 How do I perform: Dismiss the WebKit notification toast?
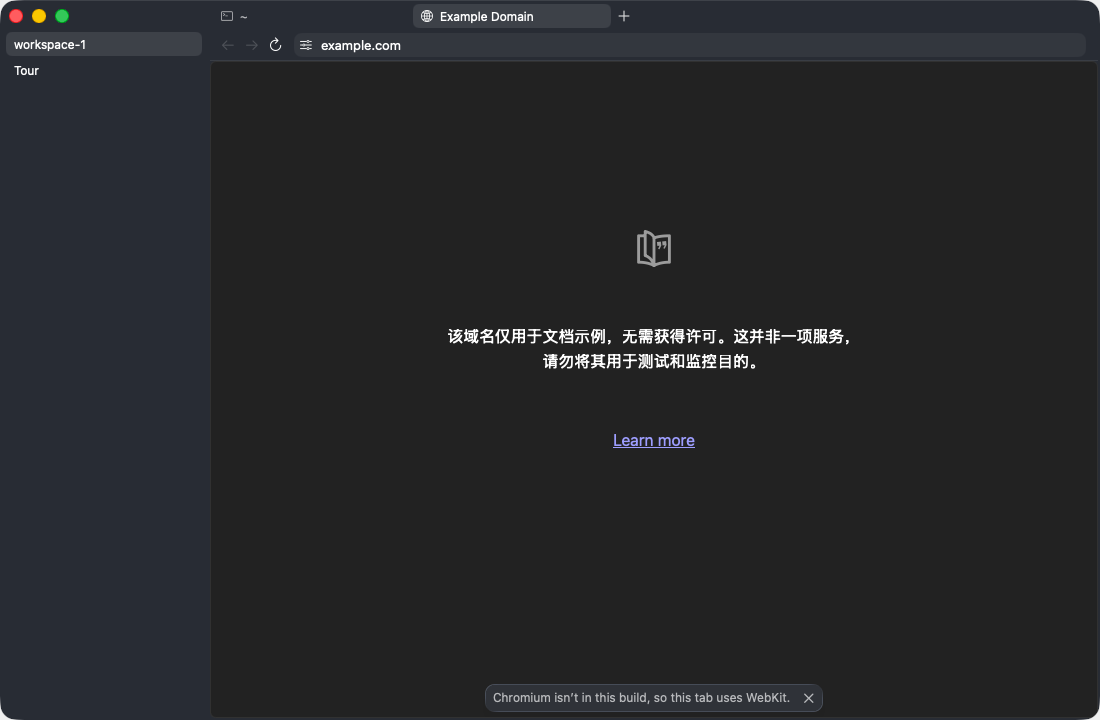[x=808, y=698]
